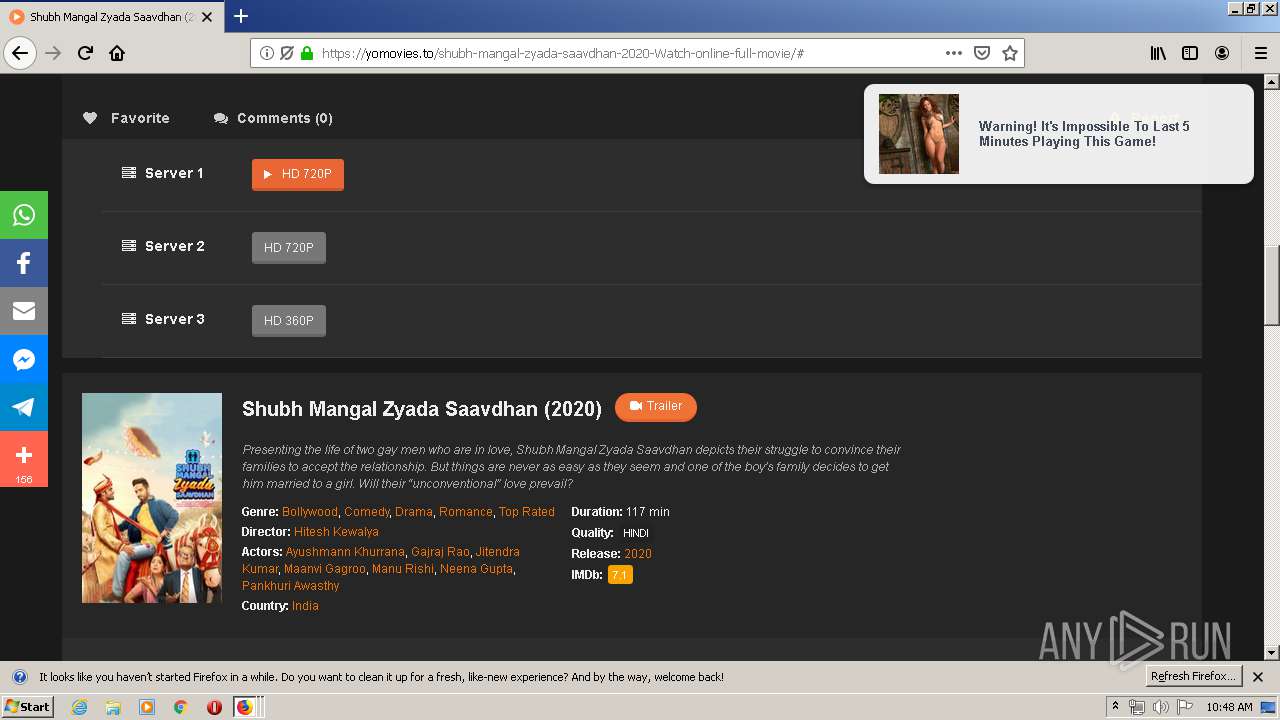This screenshot has height=720, width=1280.
Task: Click the 10:48 AM taskbar clock
Action: pos(1229,707)
